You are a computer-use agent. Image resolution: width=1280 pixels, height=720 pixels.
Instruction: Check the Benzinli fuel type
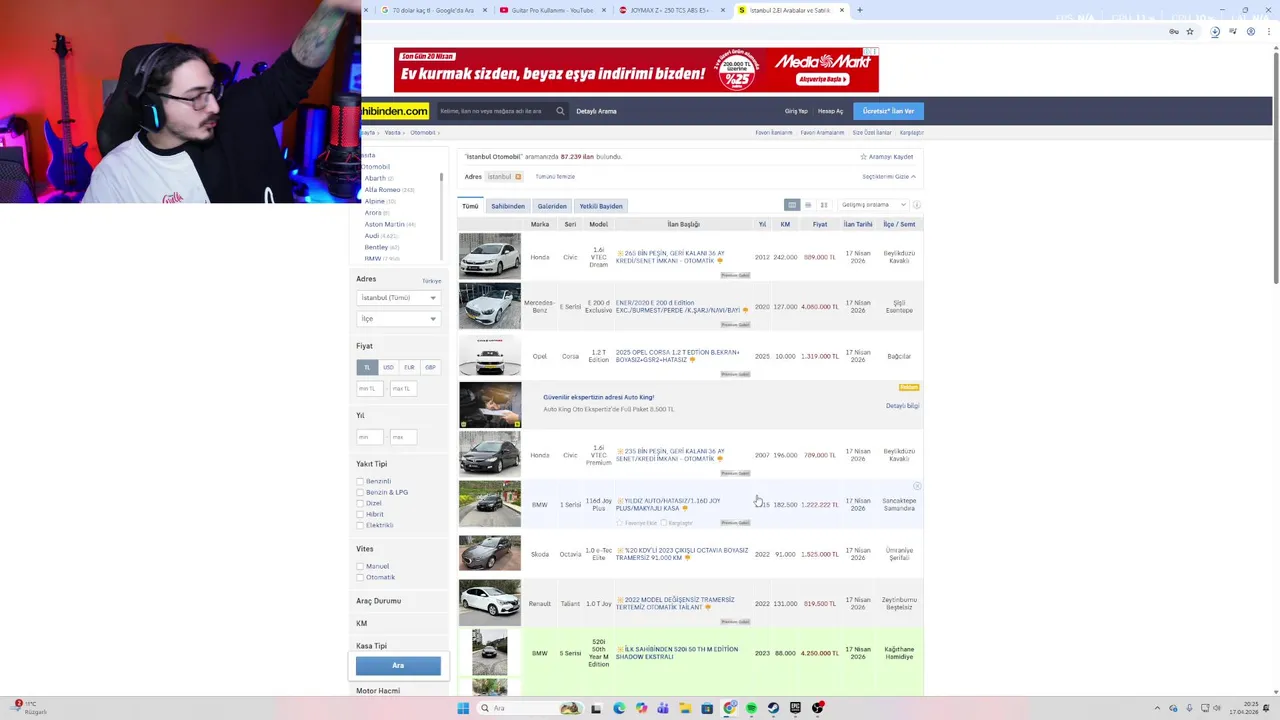point(360,481)
